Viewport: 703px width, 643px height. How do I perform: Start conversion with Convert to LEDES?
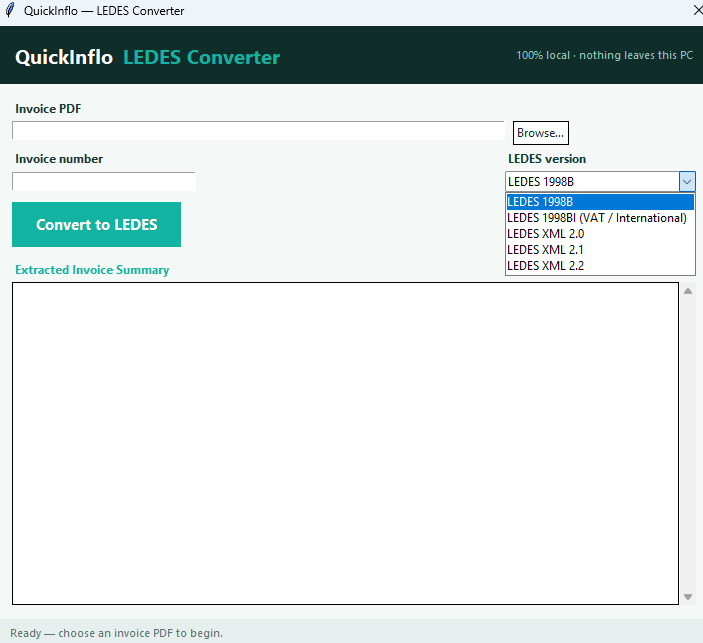(96, 224)
